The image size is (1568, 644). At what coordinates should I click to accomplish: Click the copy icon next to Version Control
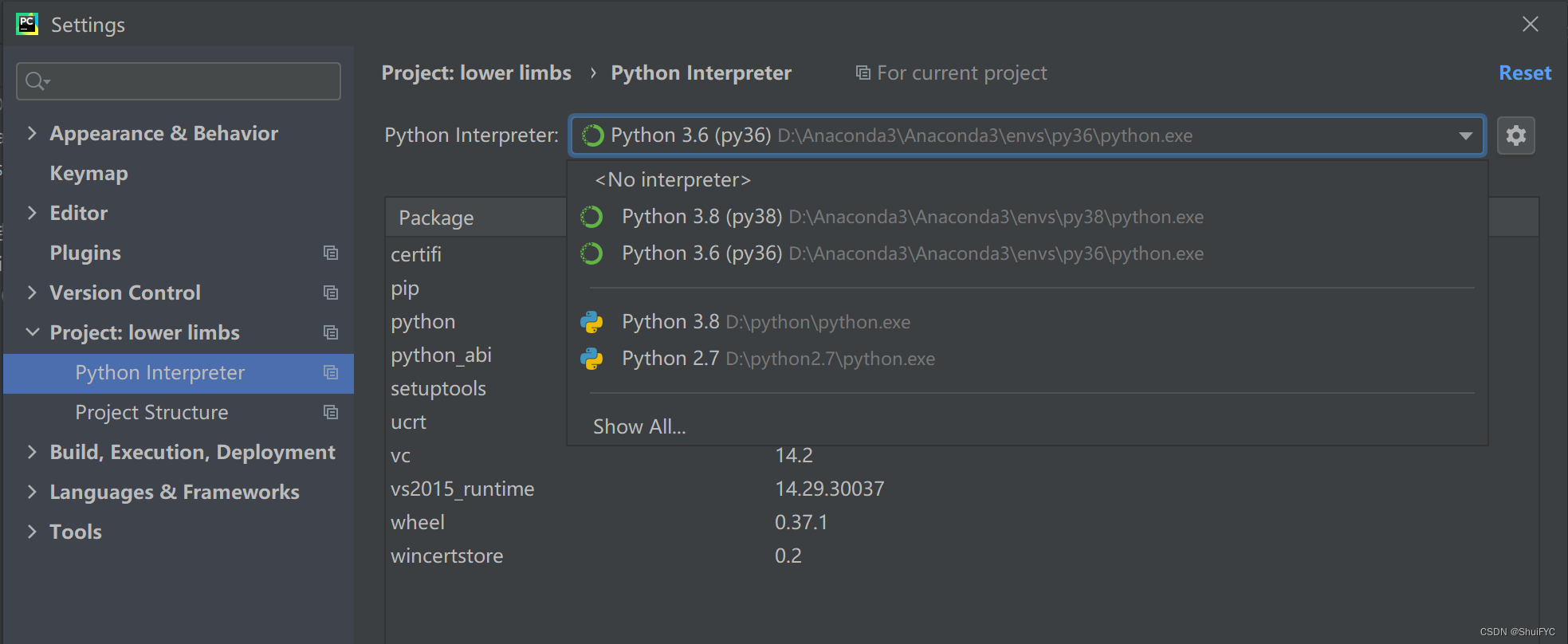pyautogui.click(x=331, y=293)
